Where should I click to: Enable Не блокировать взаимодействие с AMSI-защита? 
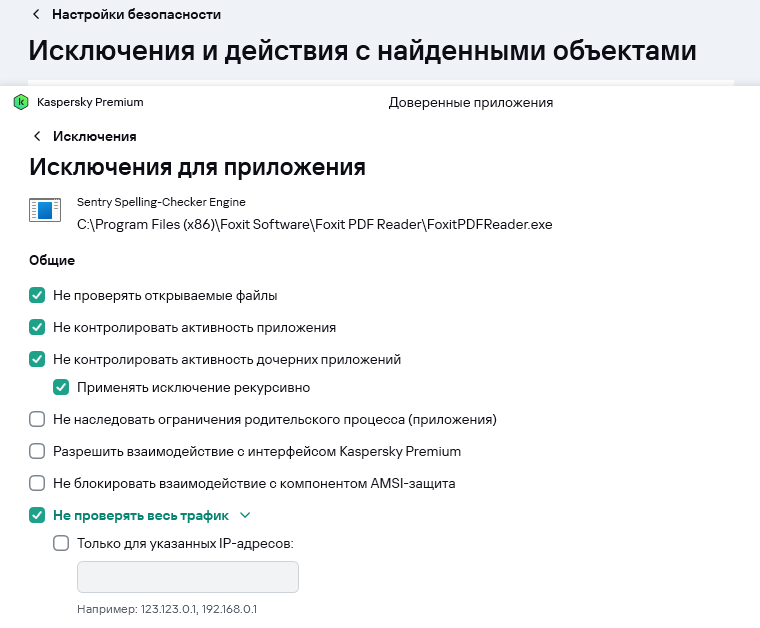(37, 483)
